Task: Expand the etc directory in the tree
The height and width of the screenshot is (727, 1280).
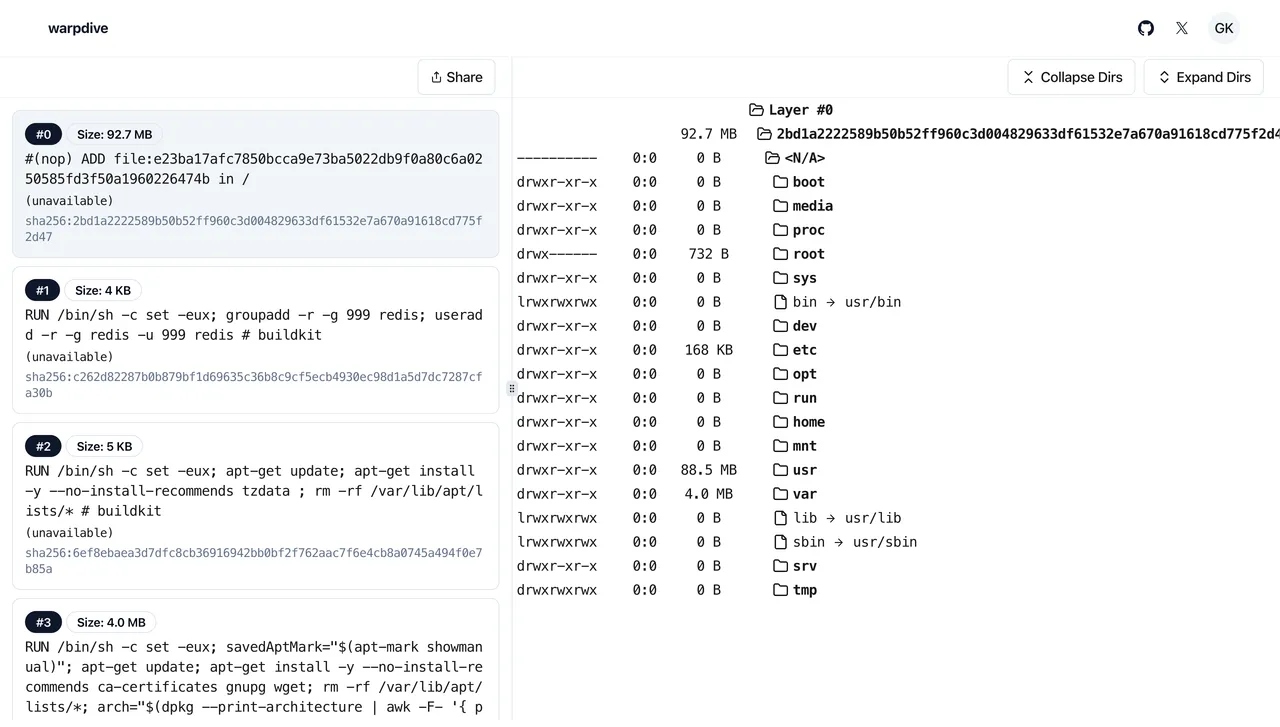Action: [x=805, y=350]
